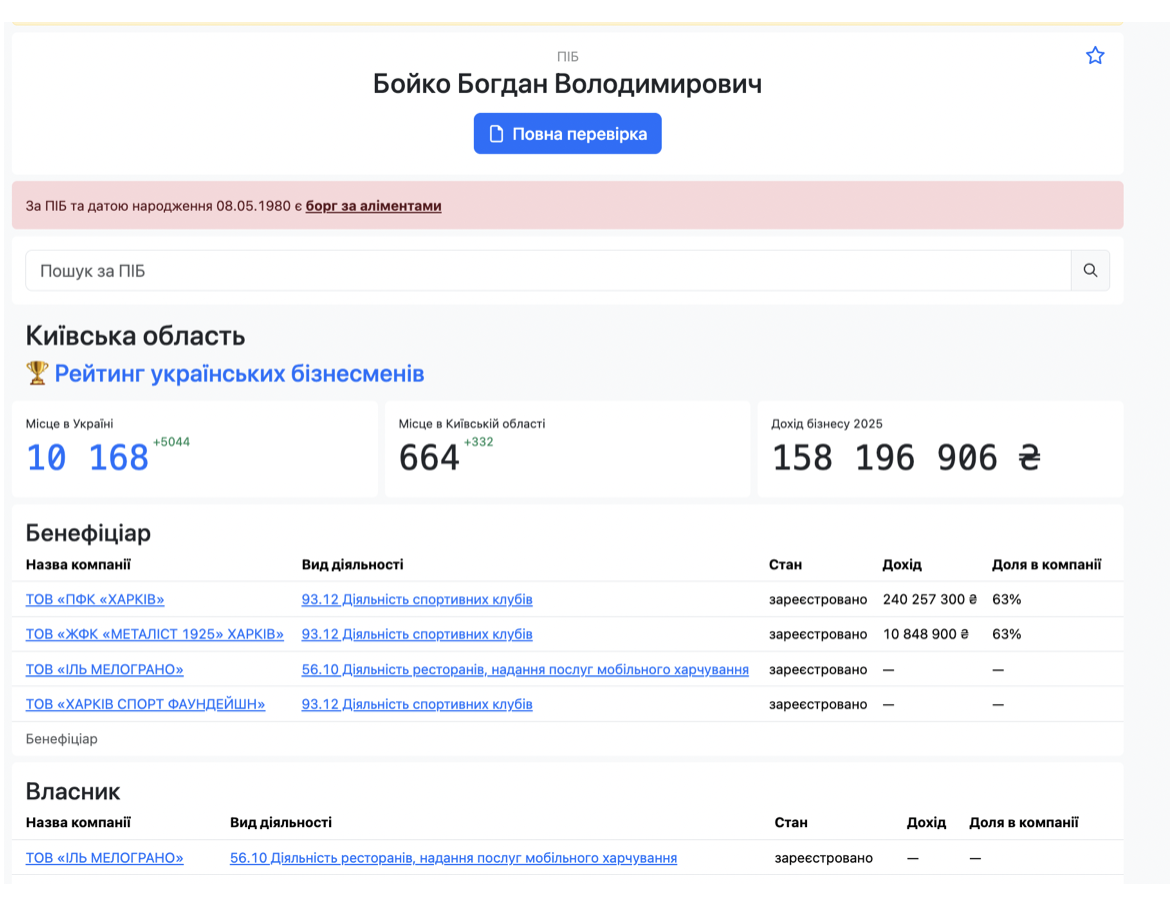Open activity 93.12 link in ПФК ХАРКІВ row
Image resolution: width=1170 pixels, height=904 pixels.
417,600
